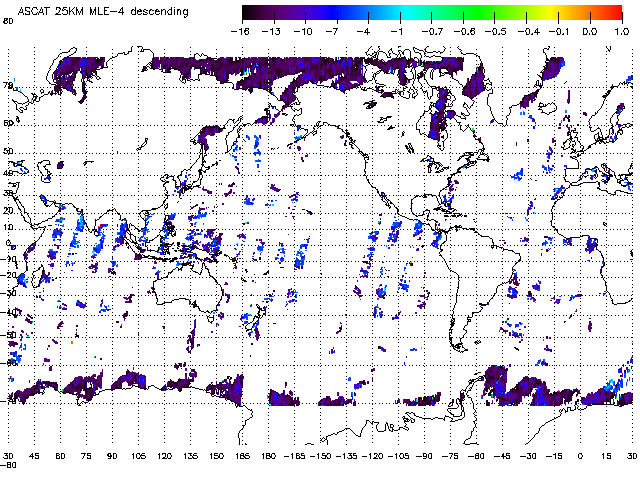The width and height of the screenshot is (640, 480).
Task: Click the 135 longitude axis label
Action: point(190,456)
